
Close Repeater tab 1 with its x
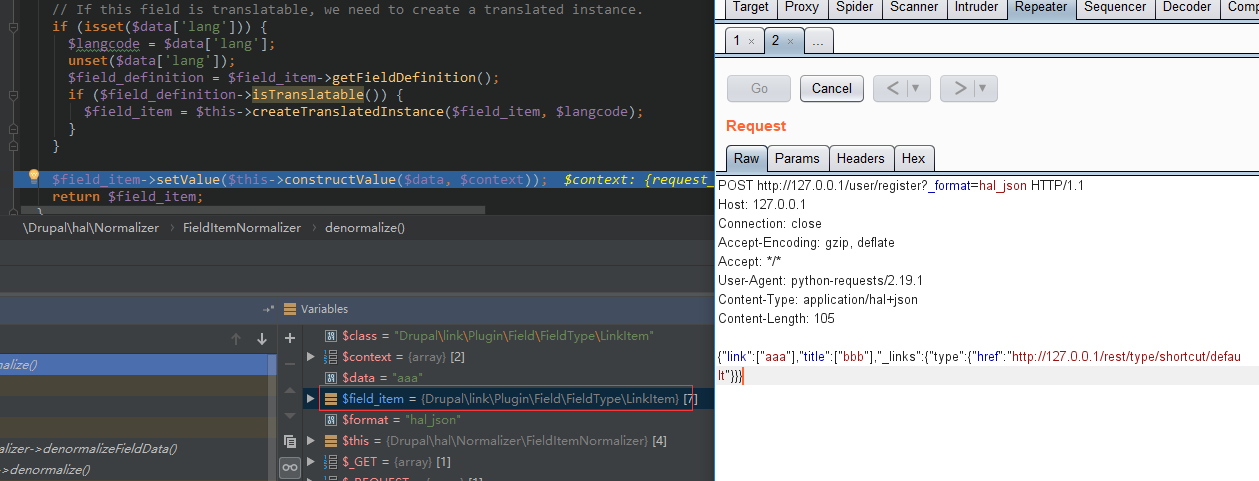pos(751,42)
